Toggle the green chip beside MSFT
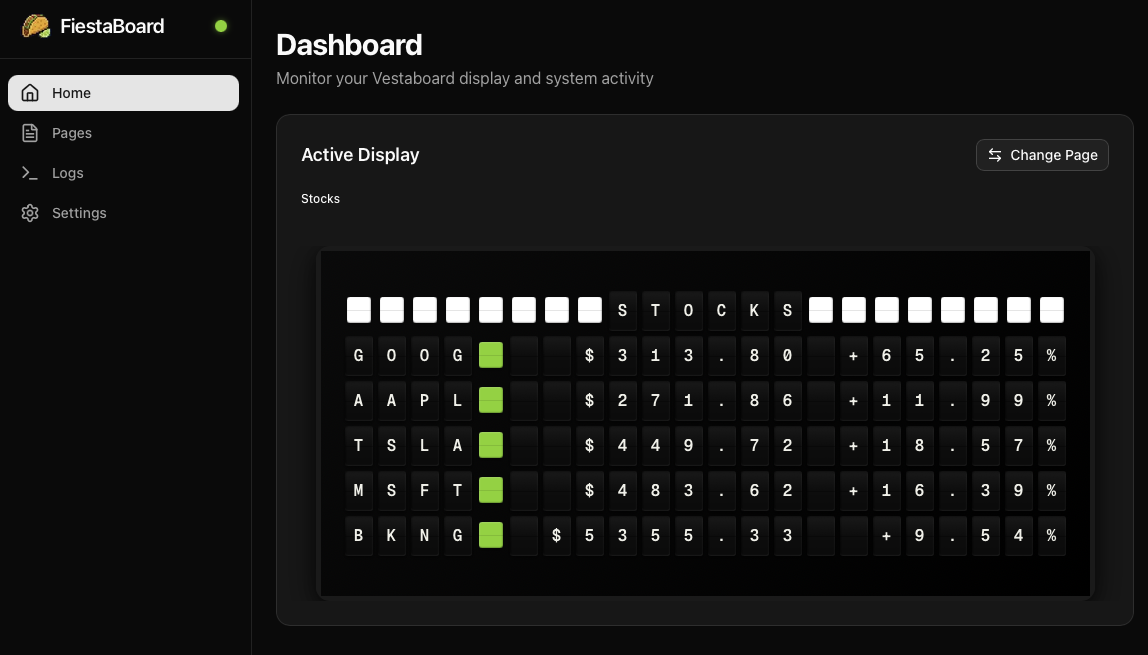The image size is (1148, 655). [490, 490]
